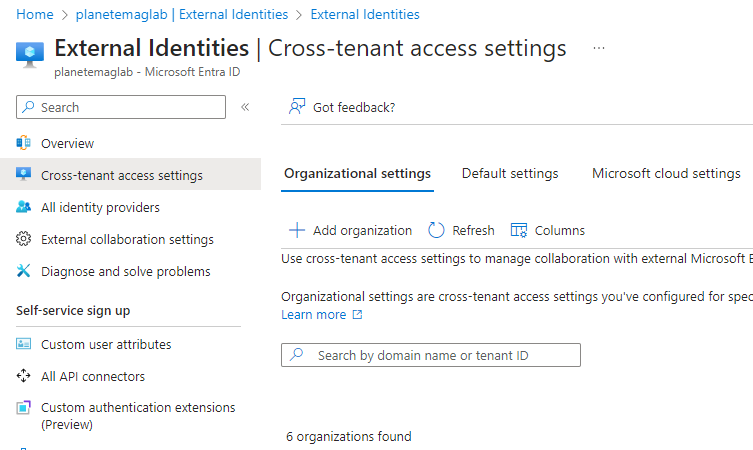Click the Overview sidebar icon
Viewport: 753px width, 450px height.
click(24, 143)
